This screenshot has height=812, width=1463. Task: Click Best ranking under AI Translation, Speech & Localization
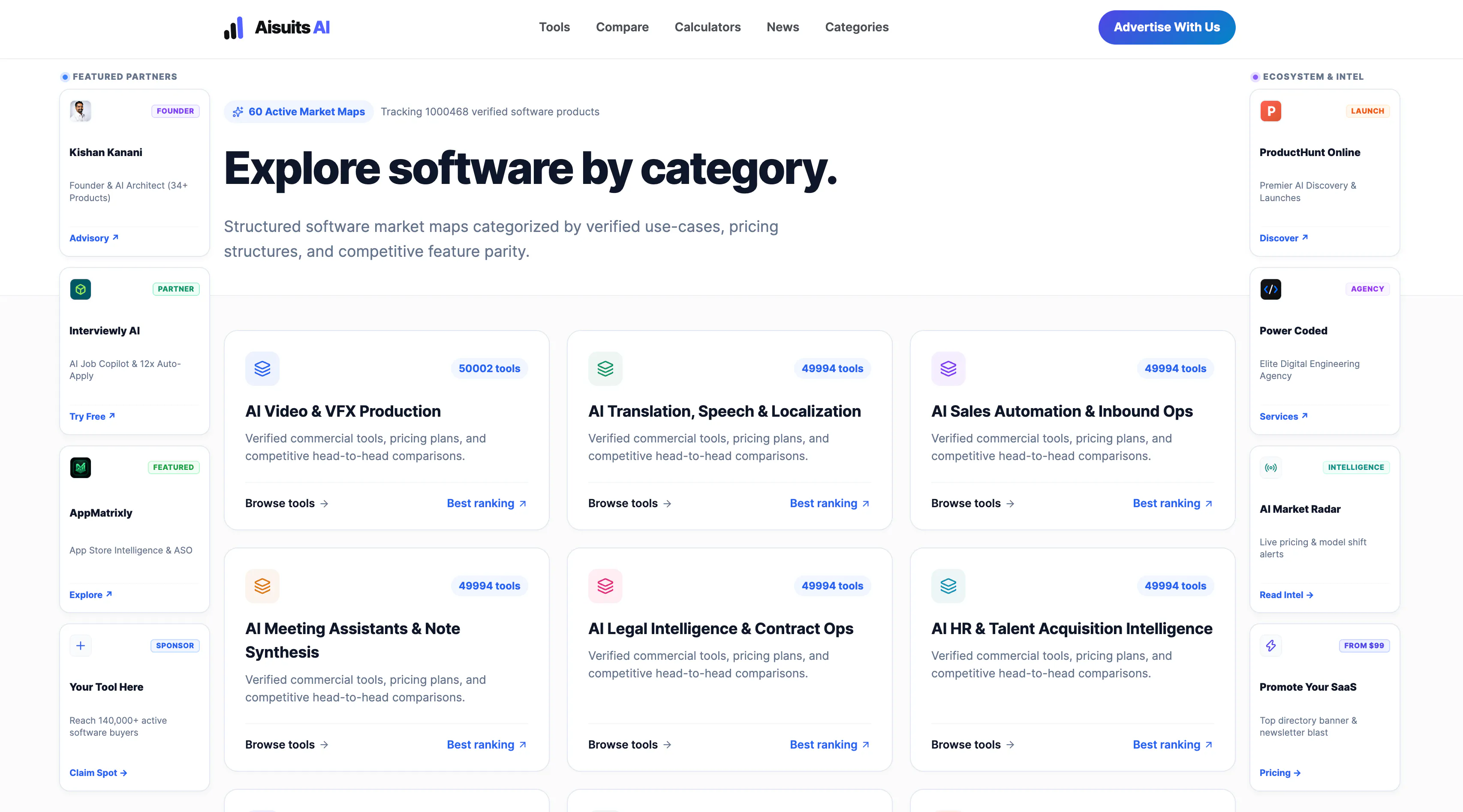[x=830, y=503]
